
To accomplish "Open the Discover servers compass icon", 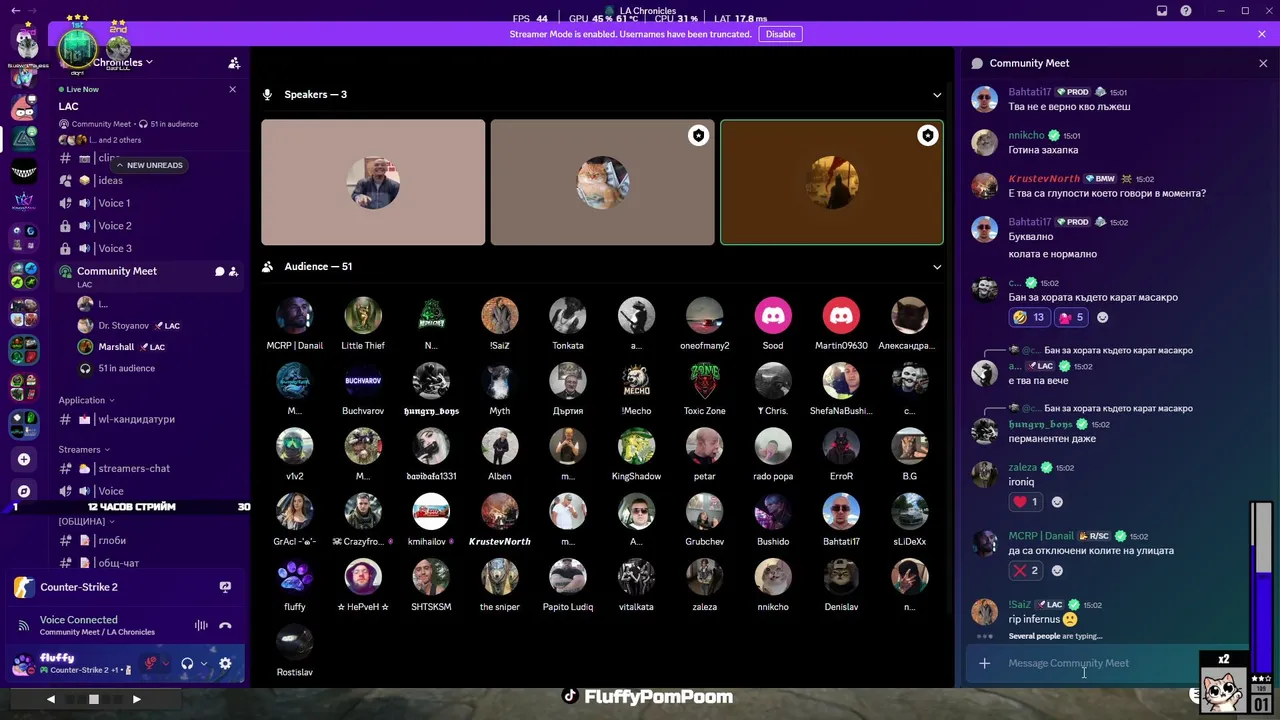I will [24, 491].
